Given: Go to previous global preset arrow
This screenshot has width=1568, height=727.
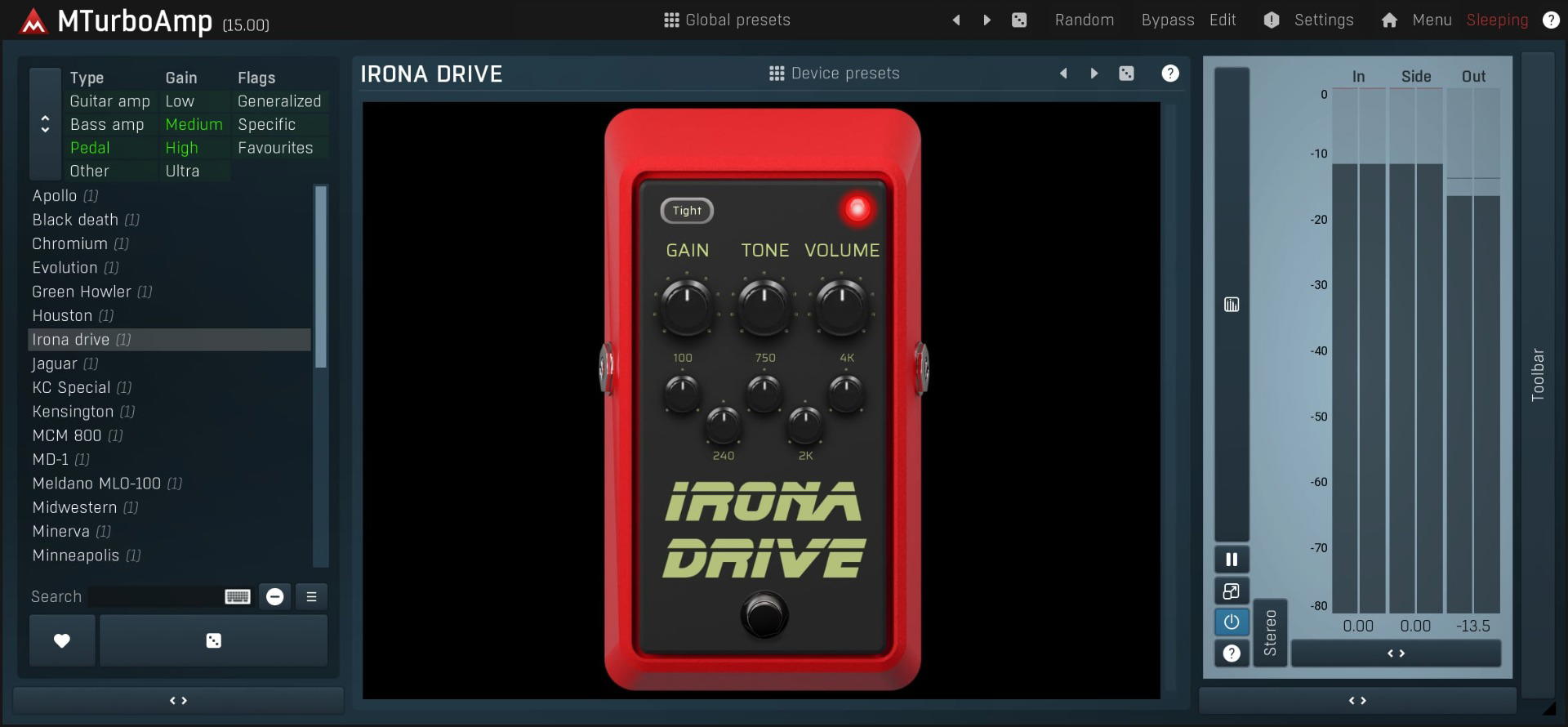Looking at the screenshot, I should click(955, 20).
